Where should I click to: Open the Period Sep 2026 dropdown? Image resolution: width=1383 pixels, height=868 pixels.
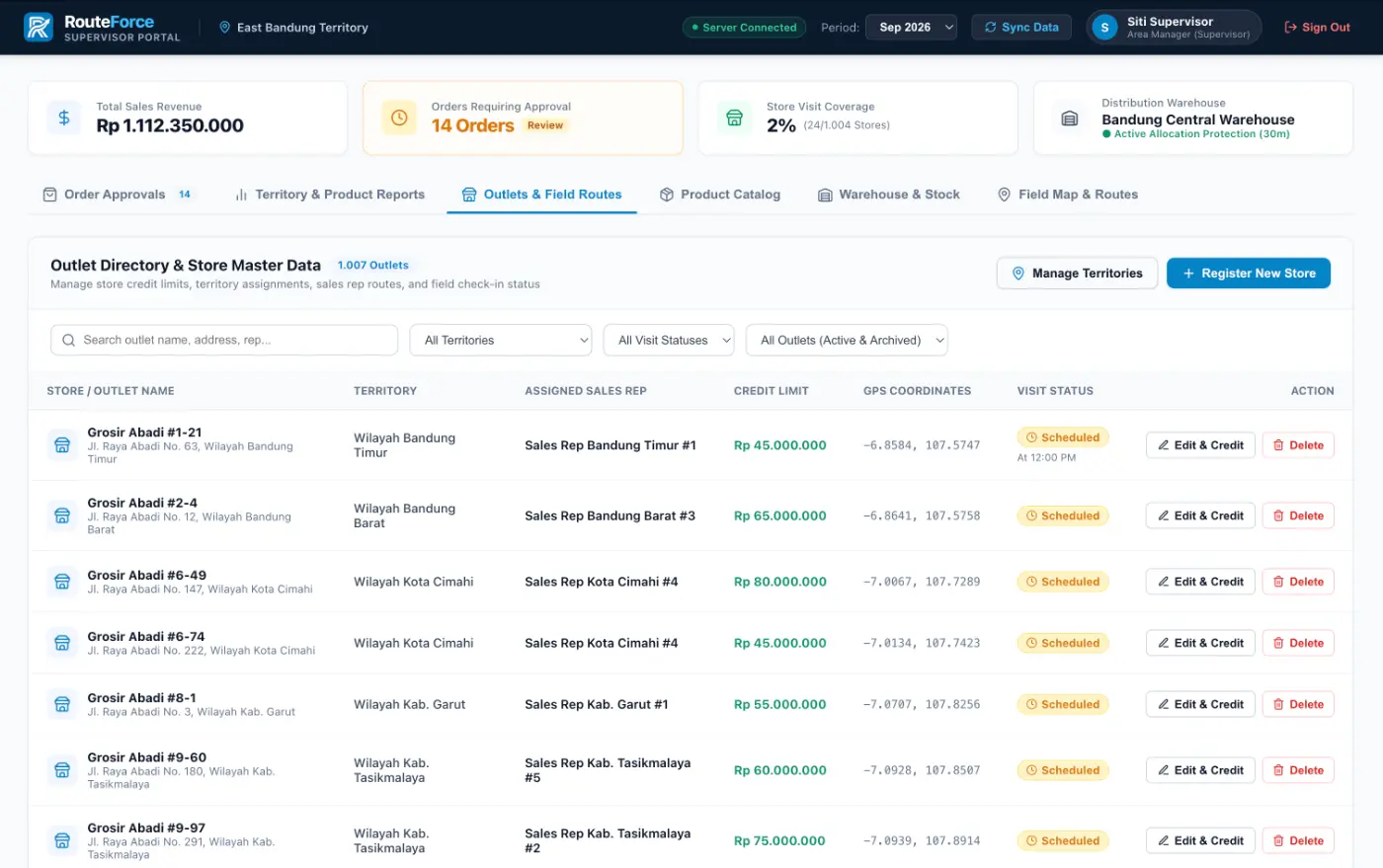(911, 28)
